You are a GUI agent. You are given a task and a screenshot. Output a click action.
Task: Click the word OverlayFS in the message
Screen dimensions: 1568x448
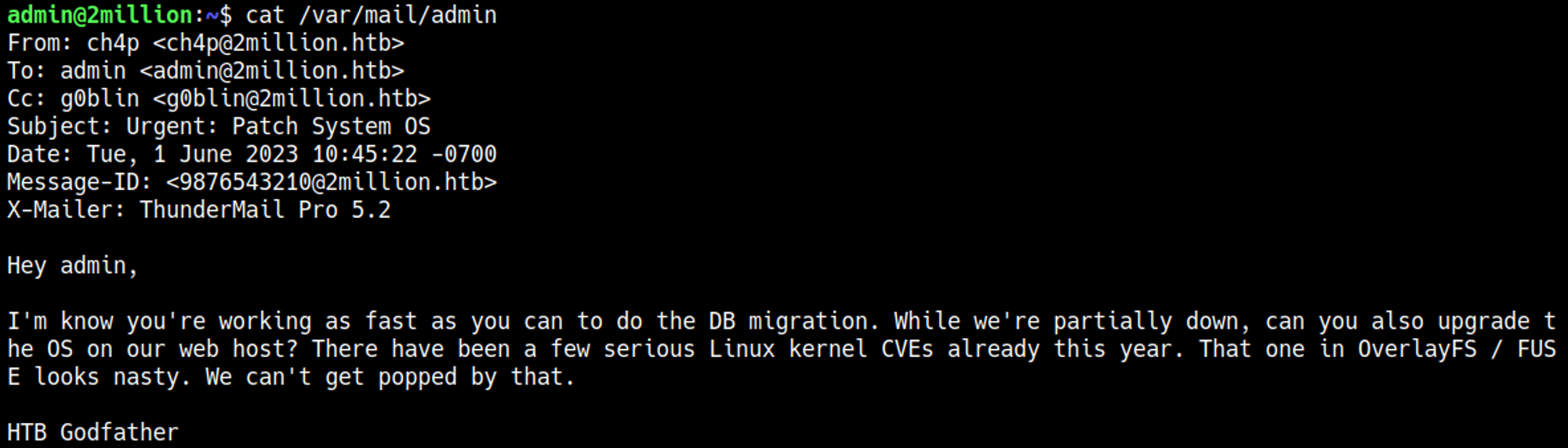(x=1417, y=349)
